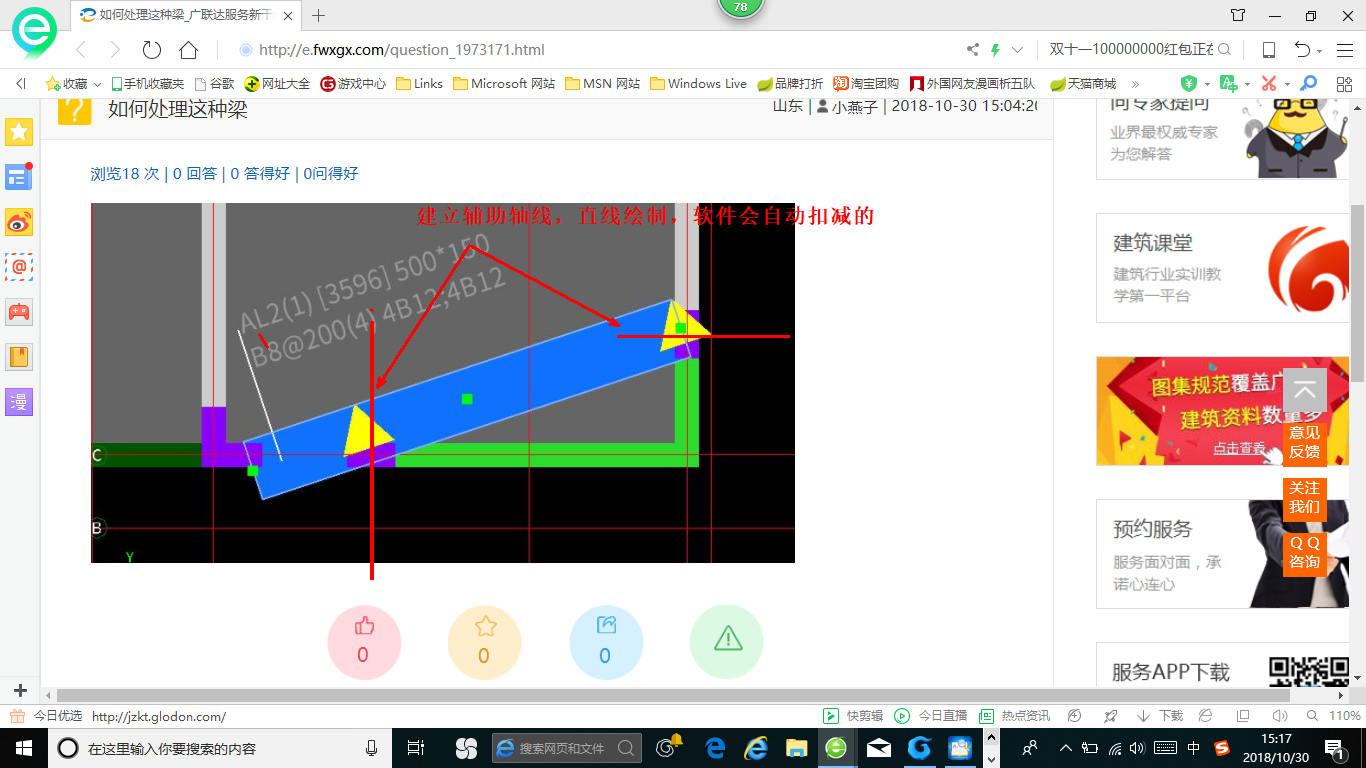Image resolution: width=1366 pixels, height=768 pixels.
Task: Open the extensions grid icon
Action: pyautogui.click(x=1345, y=84)
